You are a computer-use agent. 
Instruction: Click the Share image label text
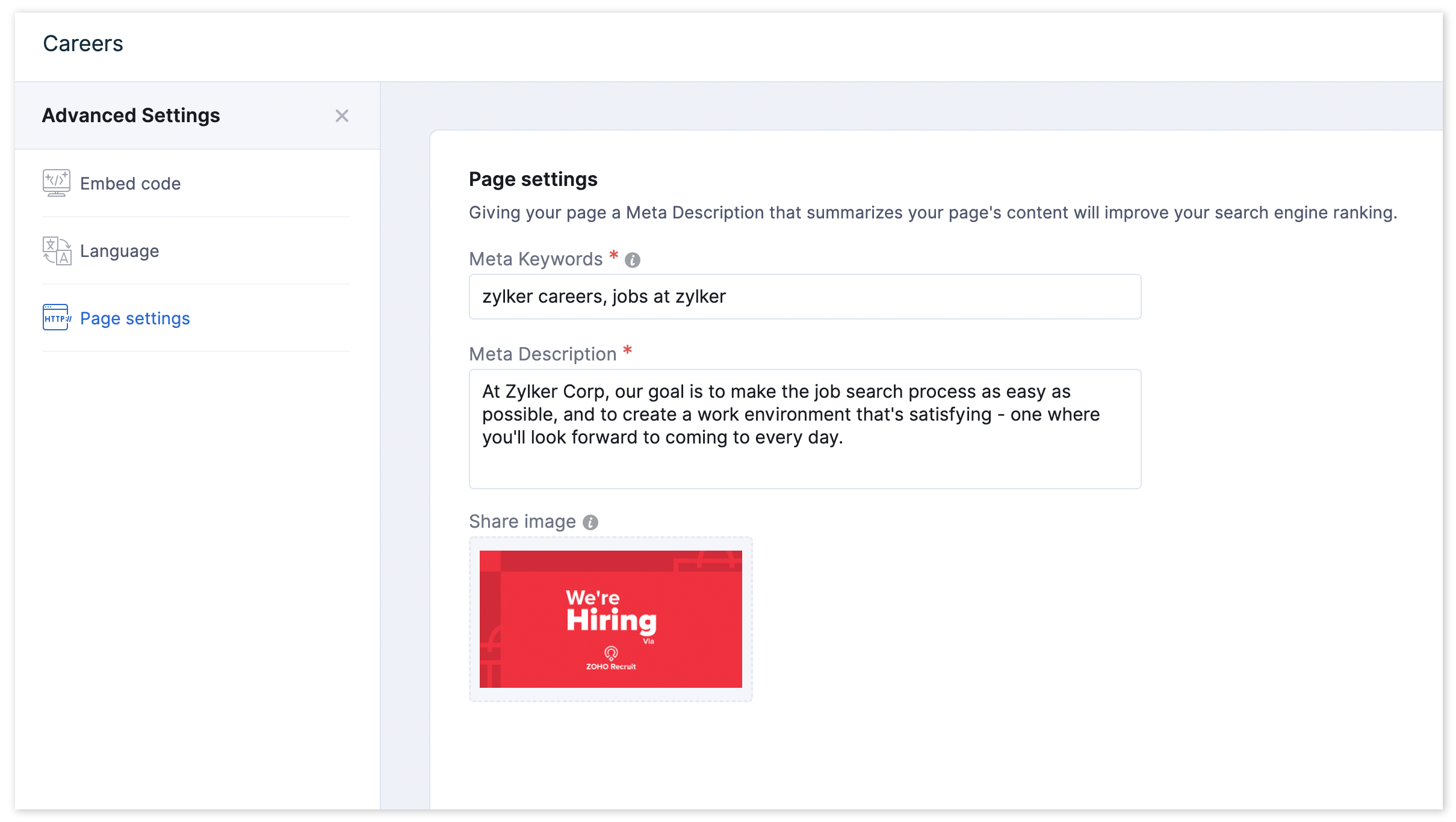[x=522, y=522]
